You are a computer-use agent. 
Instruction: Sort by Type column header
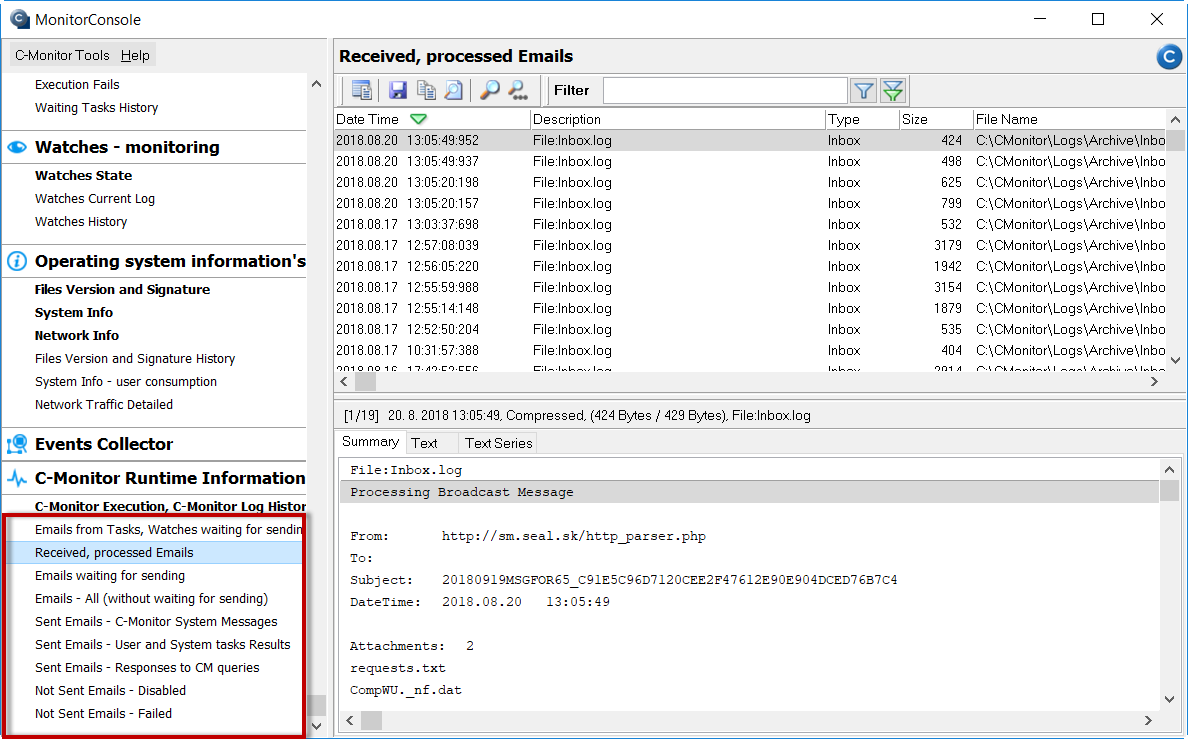click(x=861, y=119)
